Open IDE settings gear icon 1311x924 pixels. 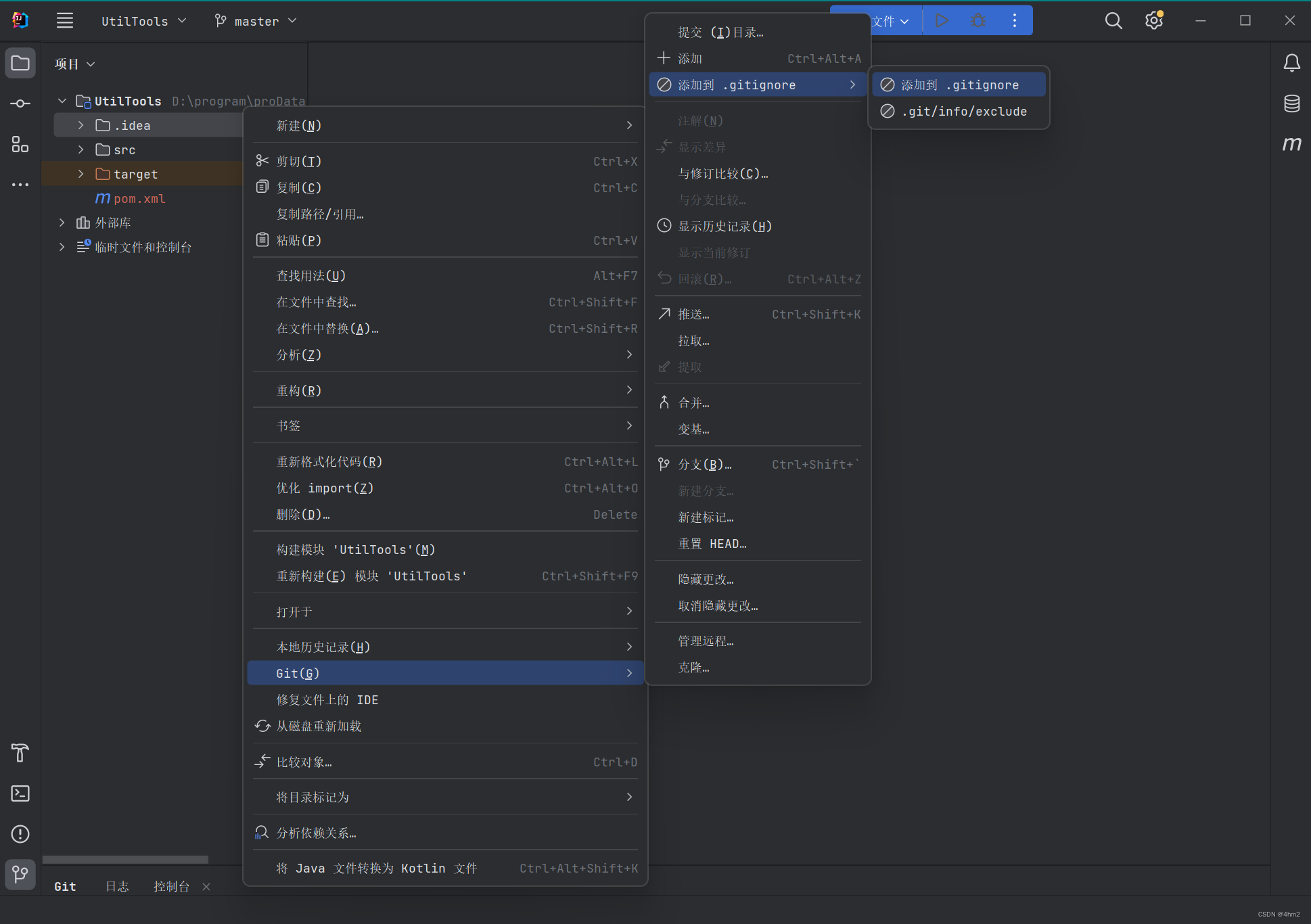pos(1154,21)
